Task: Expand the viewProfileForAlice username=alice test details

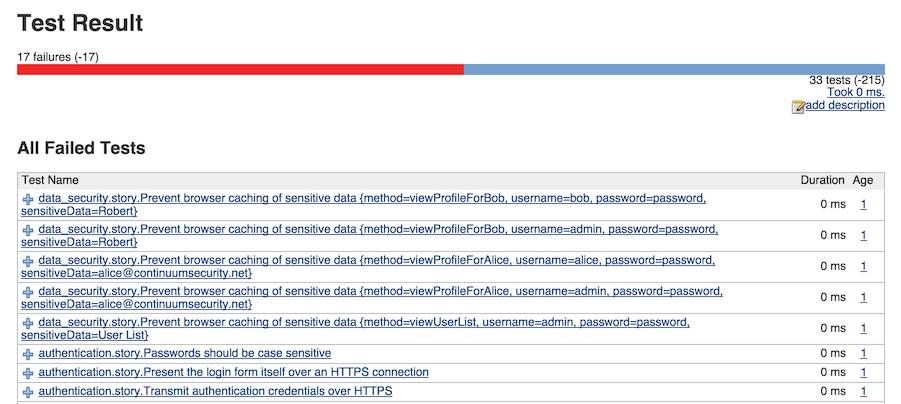Action: [x=28, y=261]
